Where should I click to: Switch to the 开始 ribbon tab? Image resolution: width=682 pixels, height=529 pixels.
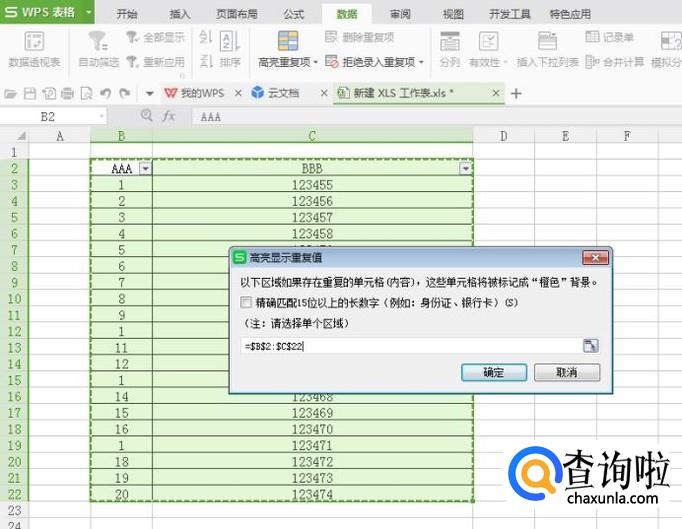(127, 14)
